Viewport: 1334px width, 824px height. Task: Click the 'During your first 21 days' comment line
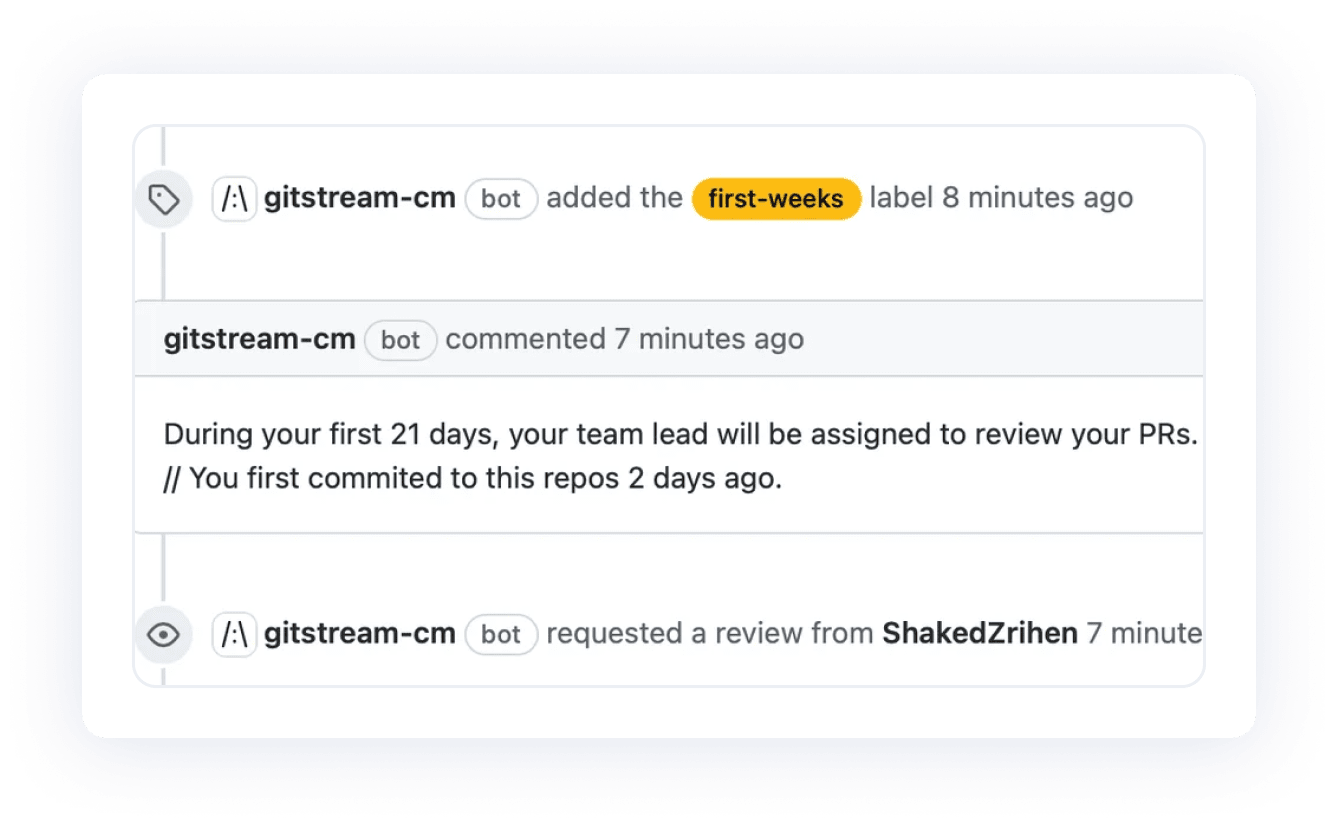(681, 435)
